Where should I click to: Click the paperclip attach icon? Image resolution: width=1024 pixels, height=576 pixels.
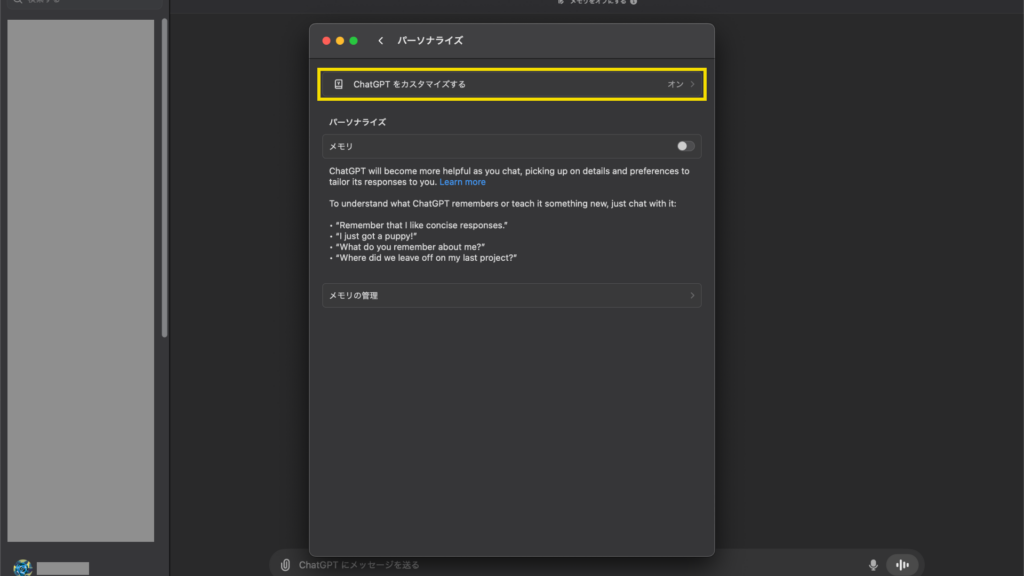(286, 565)
